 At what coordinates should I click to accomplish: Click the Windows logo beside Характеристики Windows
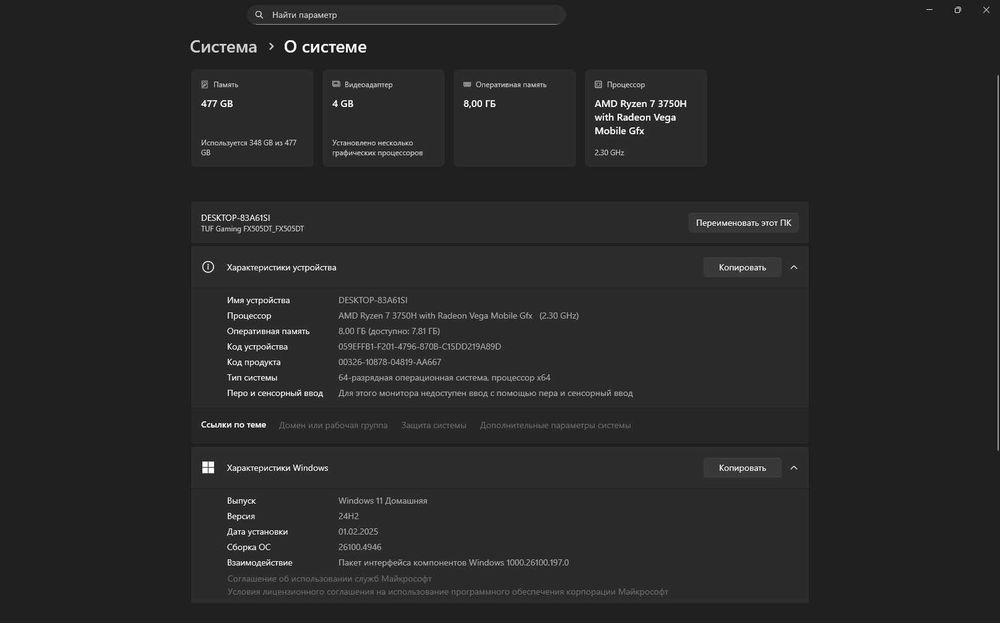coord(208,467)
